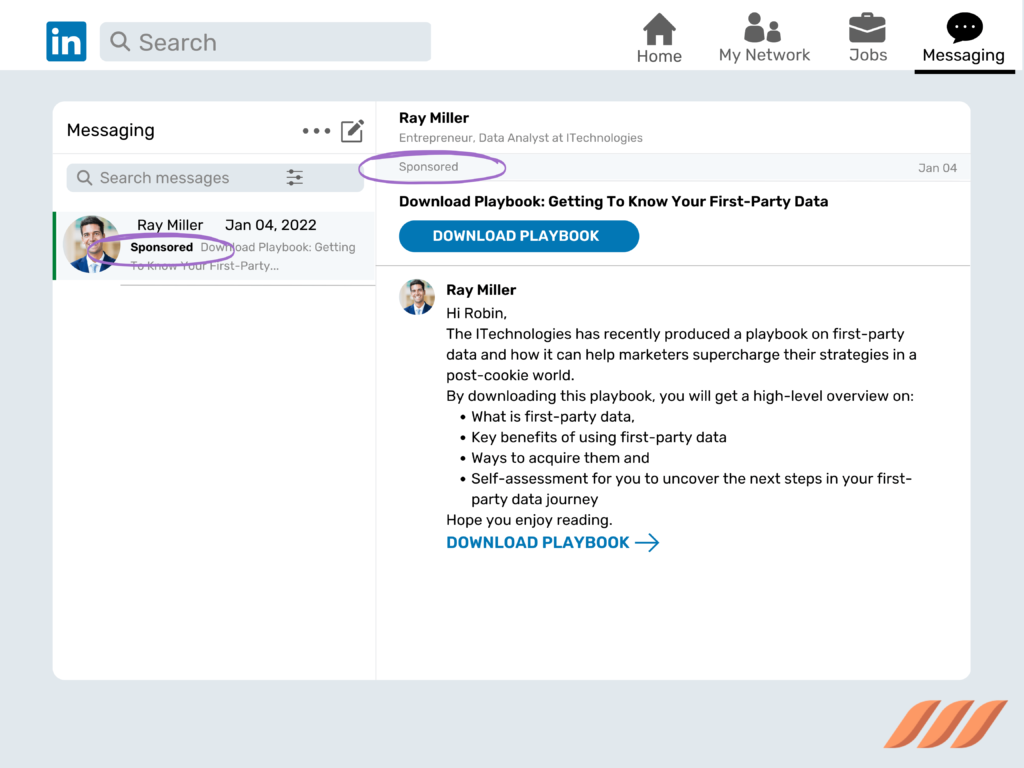Open Ray Miller's profile photo thumbnail

pos(92,243)
